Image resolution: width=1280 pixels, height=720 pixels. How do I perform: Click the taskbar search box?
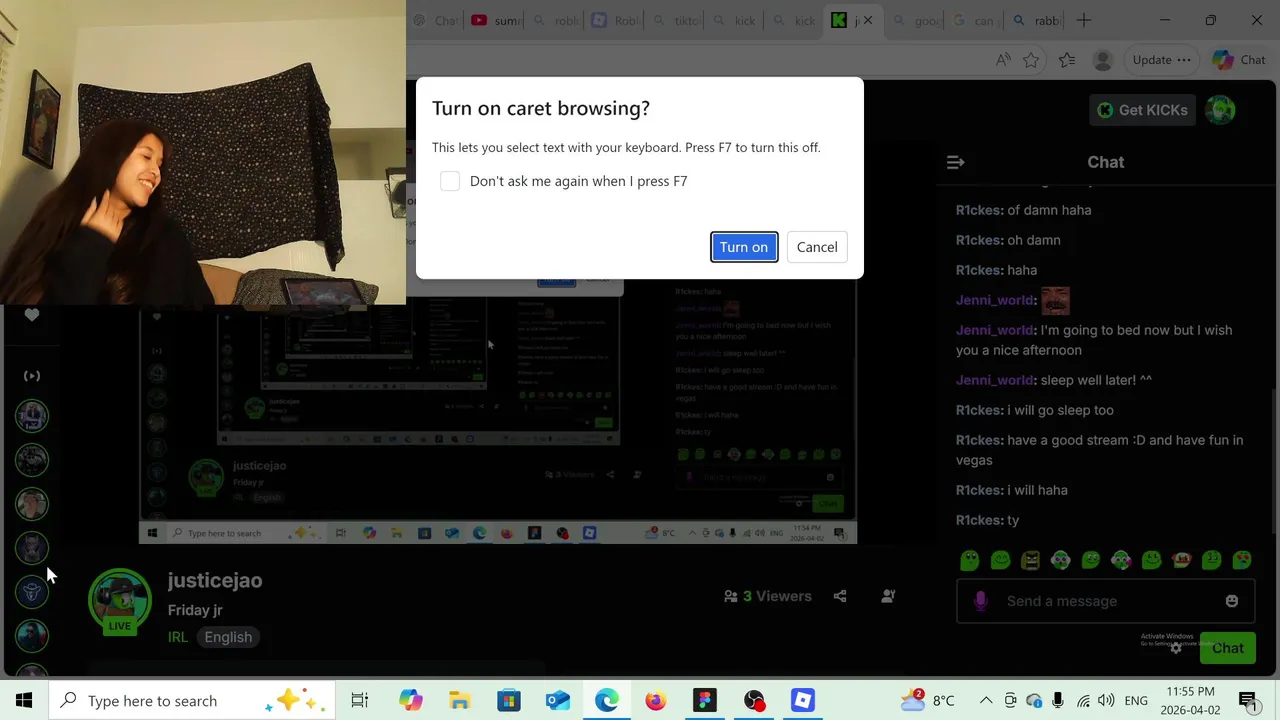coord(191,701)
